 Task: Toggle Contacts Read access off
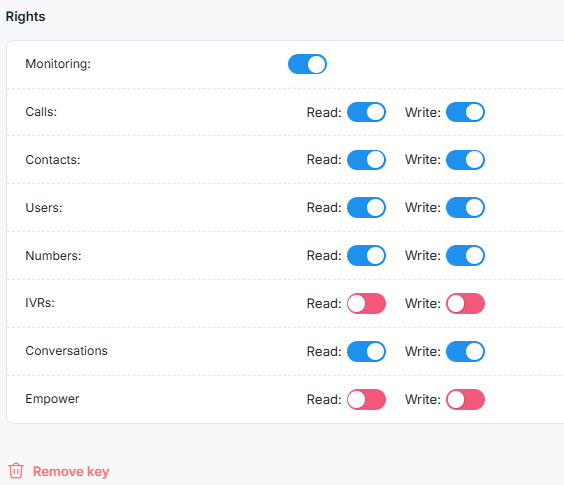366,160
